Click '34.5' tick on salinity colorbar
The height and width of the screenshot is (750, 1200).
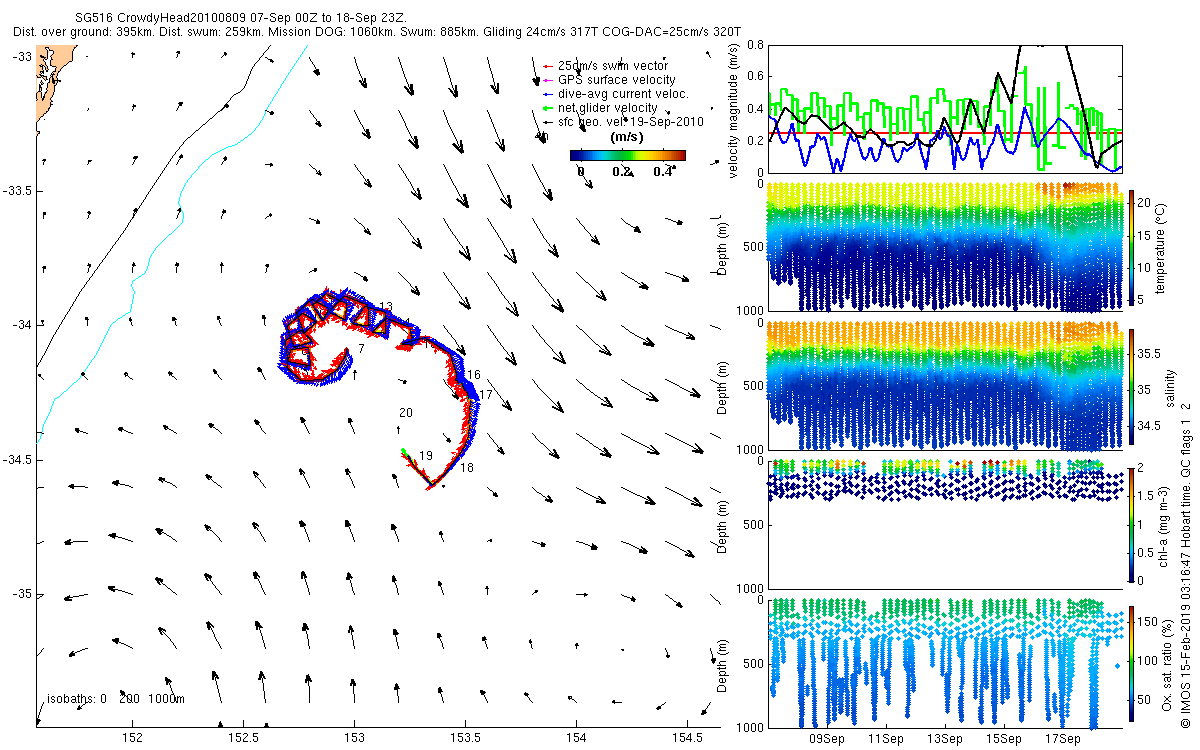pos(1150,426)
